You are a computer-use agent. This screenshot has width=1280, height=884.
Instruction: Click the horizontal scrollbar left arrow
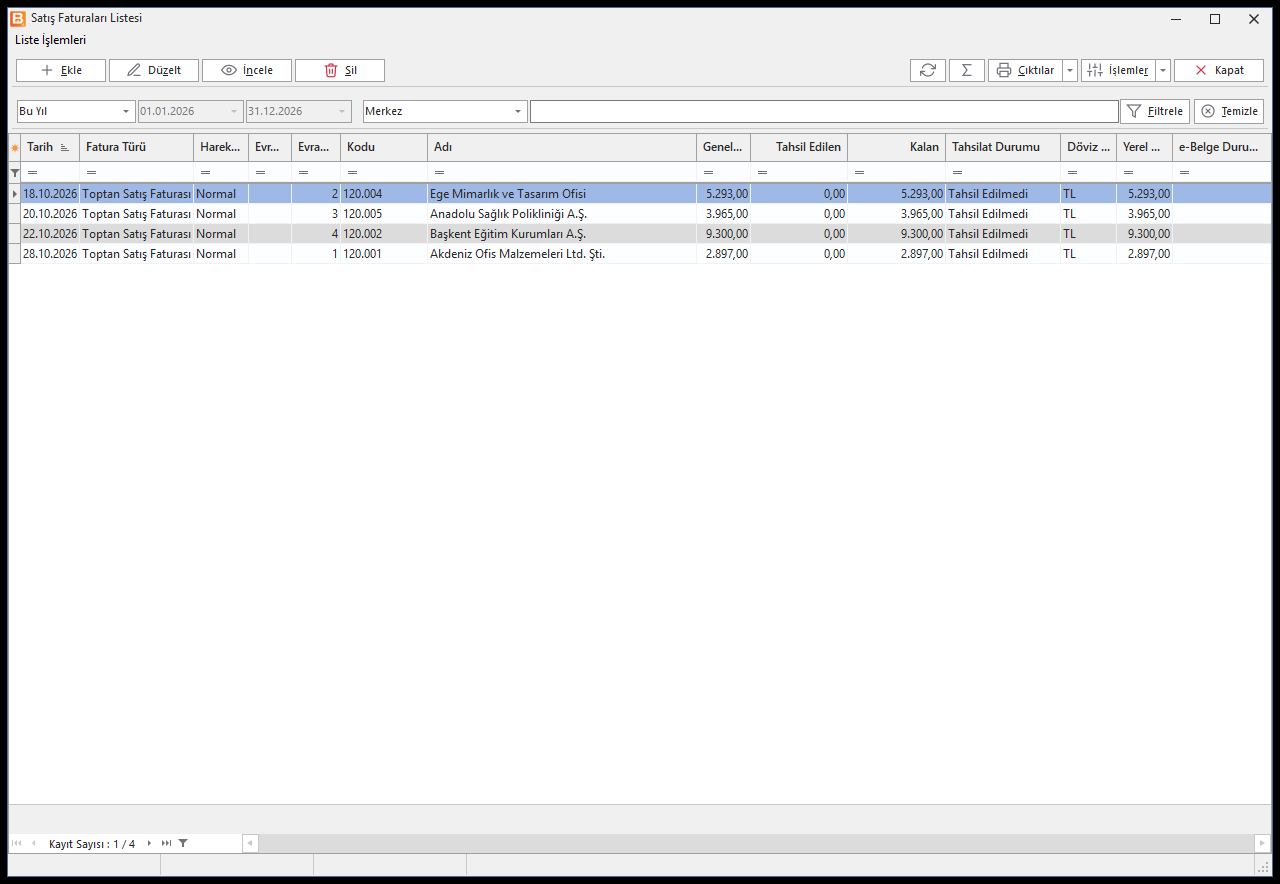click(251, 843)
